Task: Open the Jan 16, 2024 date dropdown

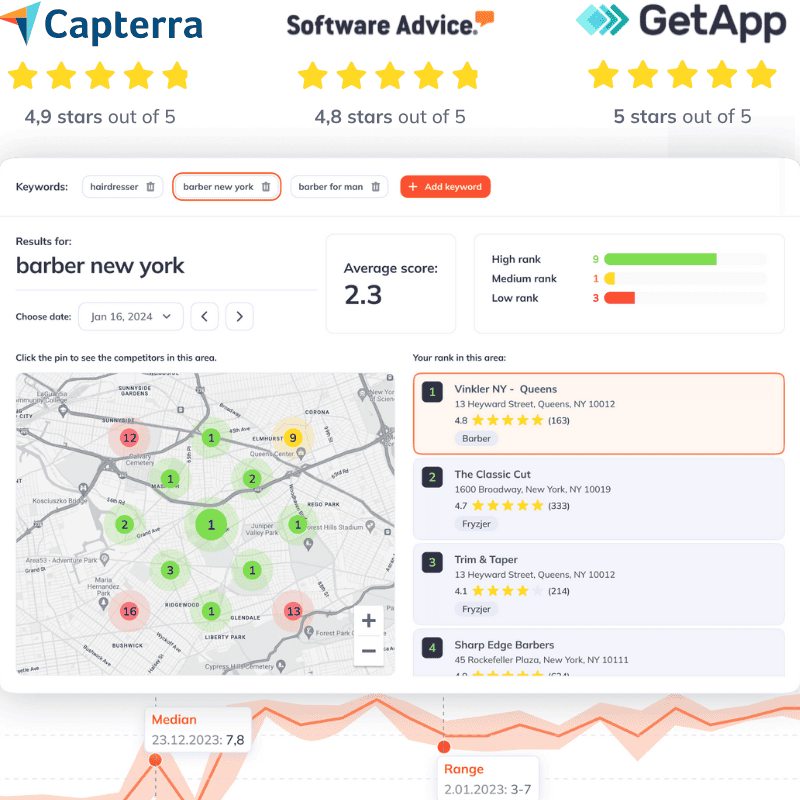Action: pos(131,317)
